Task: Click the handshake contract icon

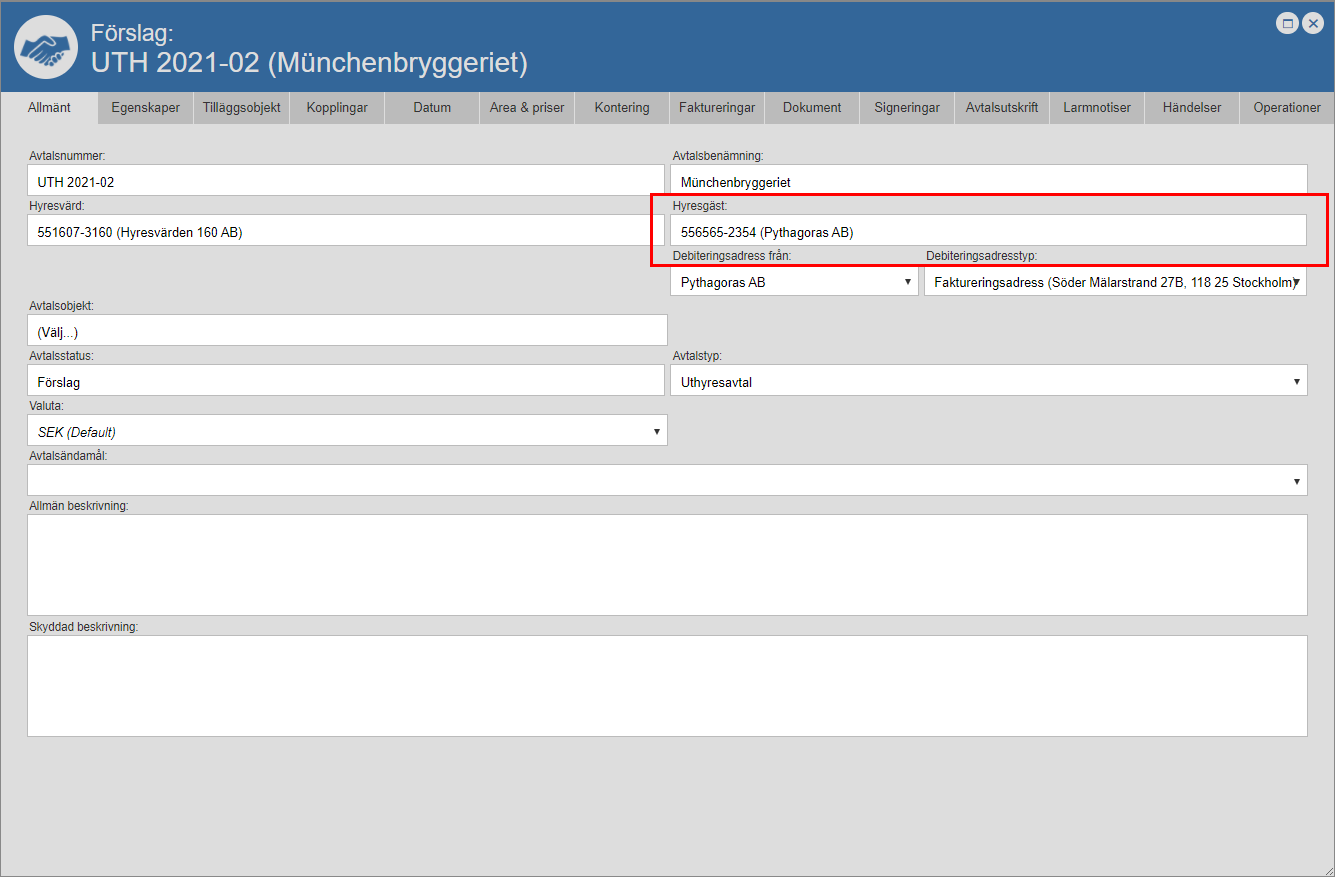Action: 46,47
